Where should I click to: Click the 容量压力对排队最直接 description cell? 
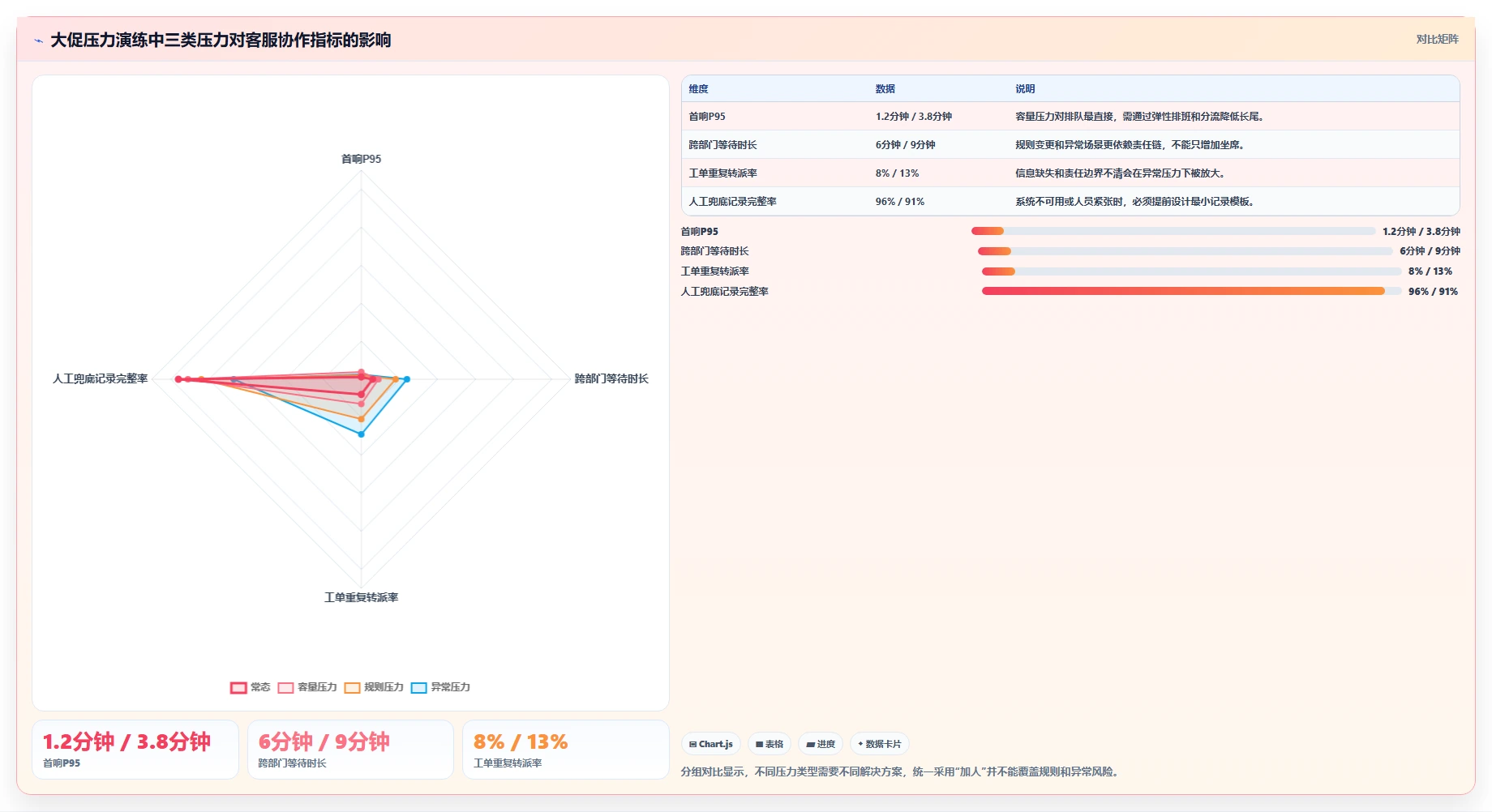1233,117
